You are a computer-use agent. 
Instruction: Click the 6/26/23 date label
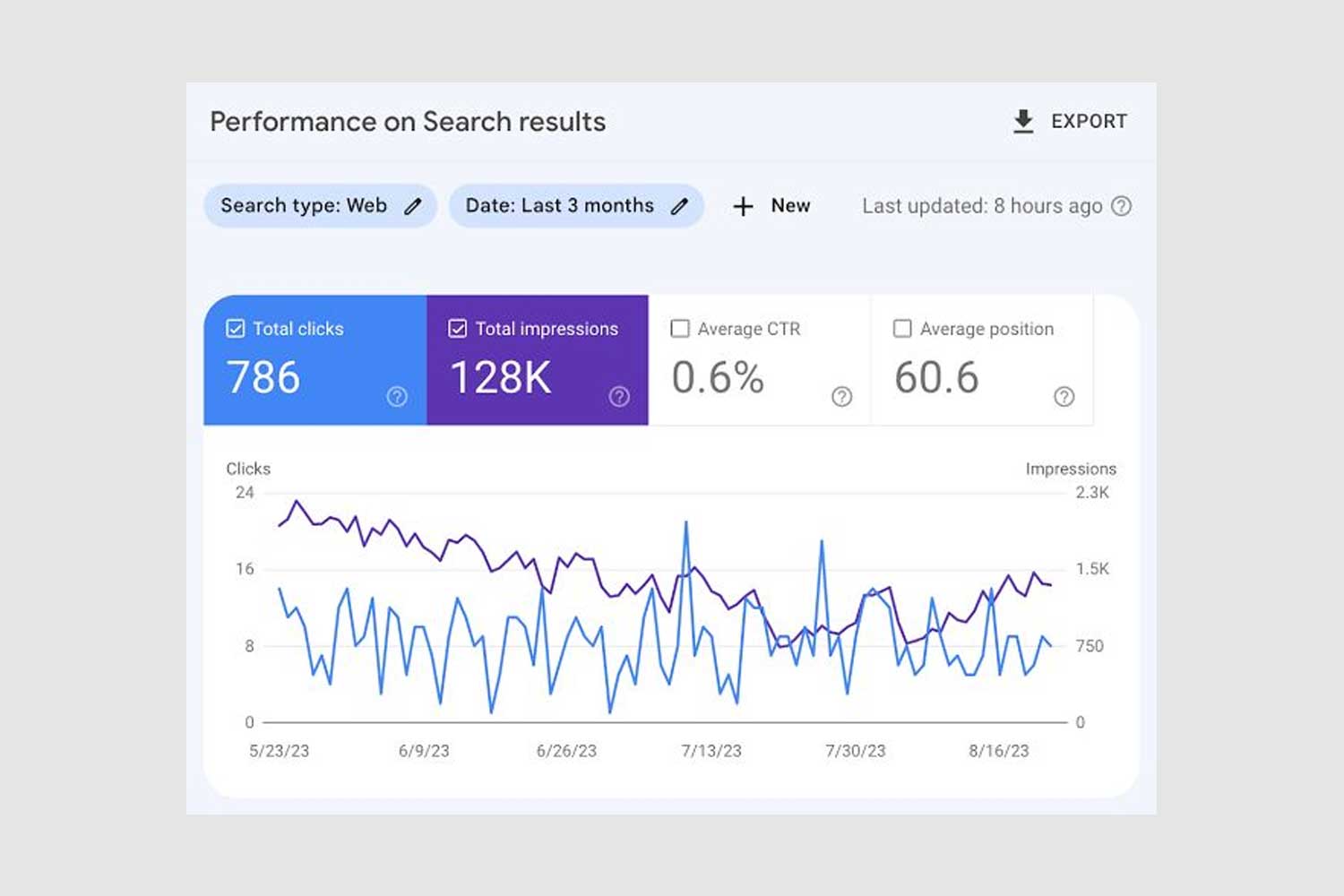(566, 751)
